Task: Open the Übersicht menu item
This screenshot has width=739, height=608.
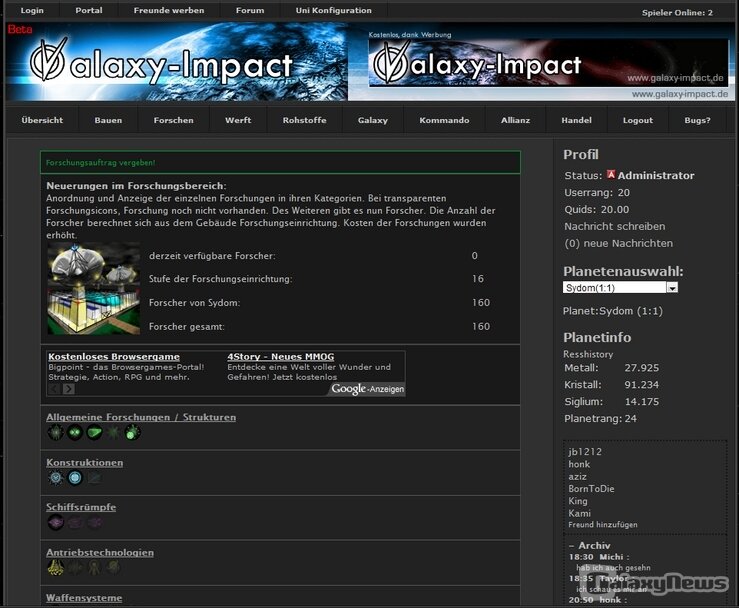Action: (42, 120)
